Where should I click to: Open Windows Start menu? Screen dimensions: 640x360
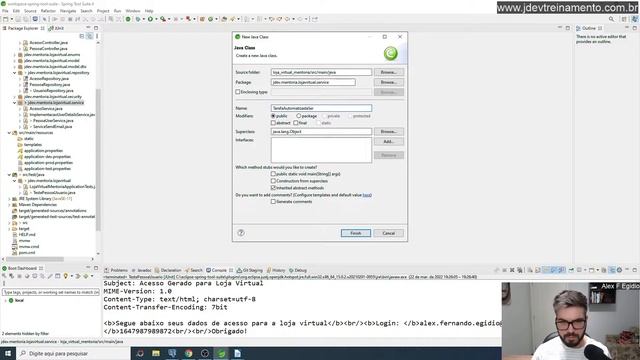tap(8, 353)
